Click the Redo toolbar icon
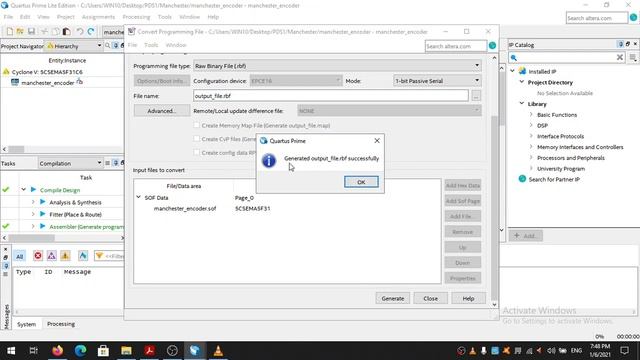This screenshot has width=640, height=360. point(91,31)
